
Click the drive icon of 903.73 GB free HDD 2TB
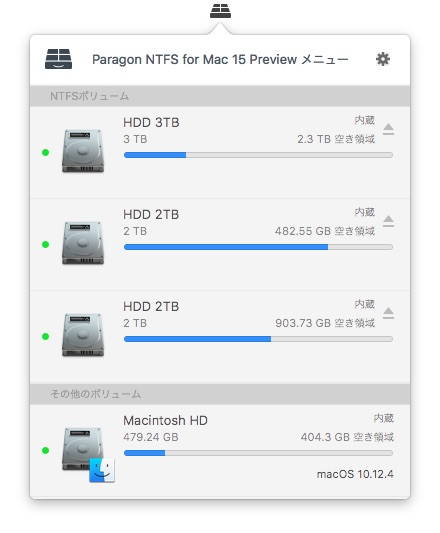click(x=83, y=335)
